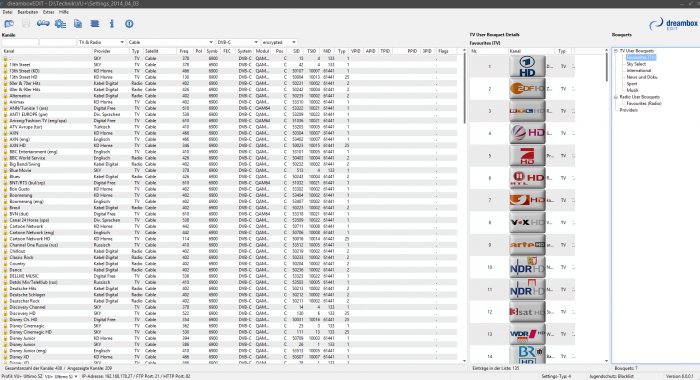Click the blue info 'i' toolbar icon
This screenshot has height=380, width=700.
tap(112, 24)
